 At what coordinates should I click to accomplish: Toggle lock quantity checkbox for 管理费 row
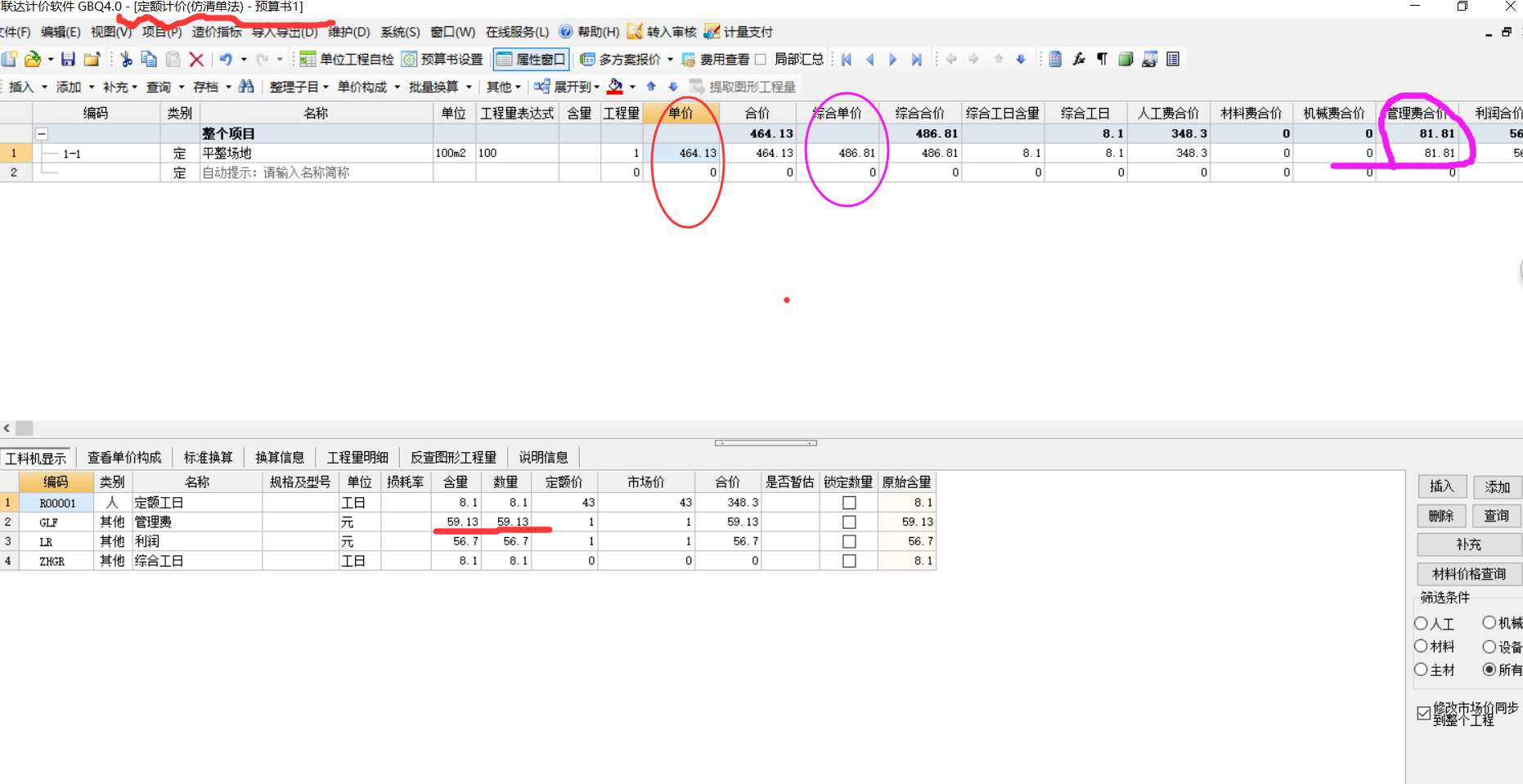click(849, 522)
